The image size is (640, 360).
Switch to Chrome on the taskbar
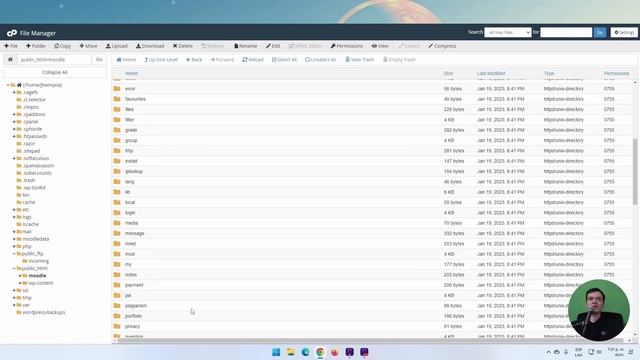pos(320,352)
